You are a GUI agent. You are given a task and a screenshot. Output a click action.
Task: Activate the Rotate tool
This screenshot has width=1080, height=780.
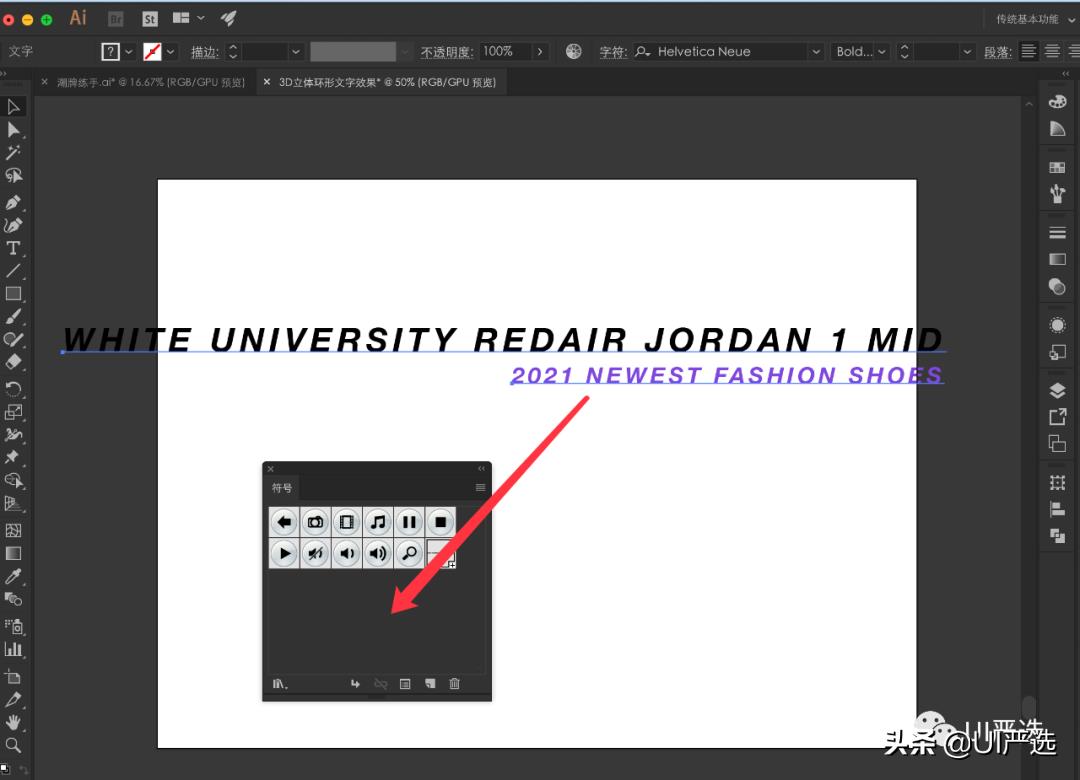click(13, 389)
